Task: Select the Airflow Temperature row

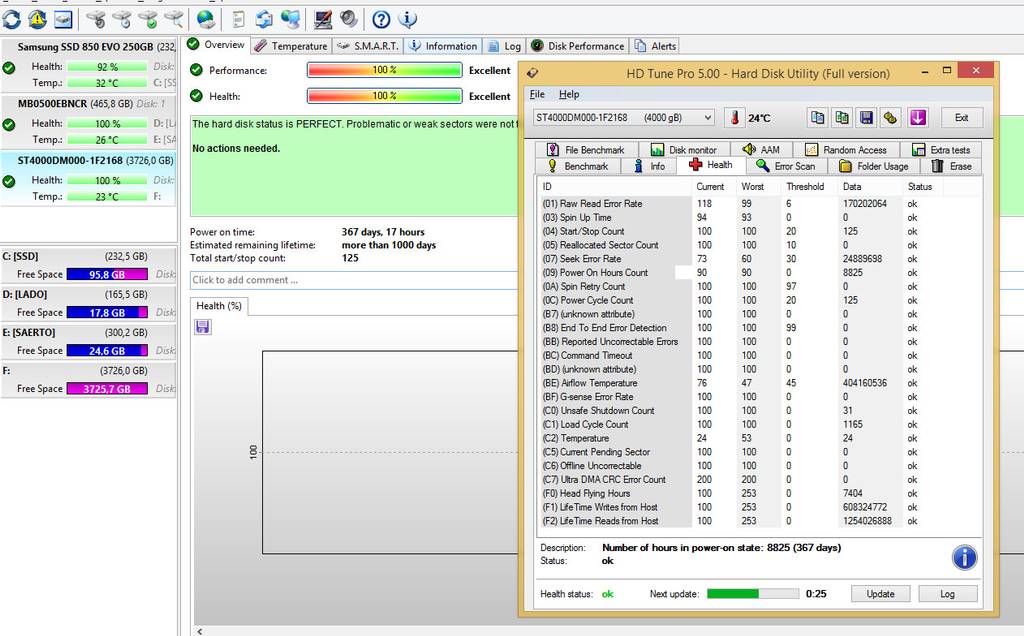Action: pyautogui.click(x=758, y=383)
